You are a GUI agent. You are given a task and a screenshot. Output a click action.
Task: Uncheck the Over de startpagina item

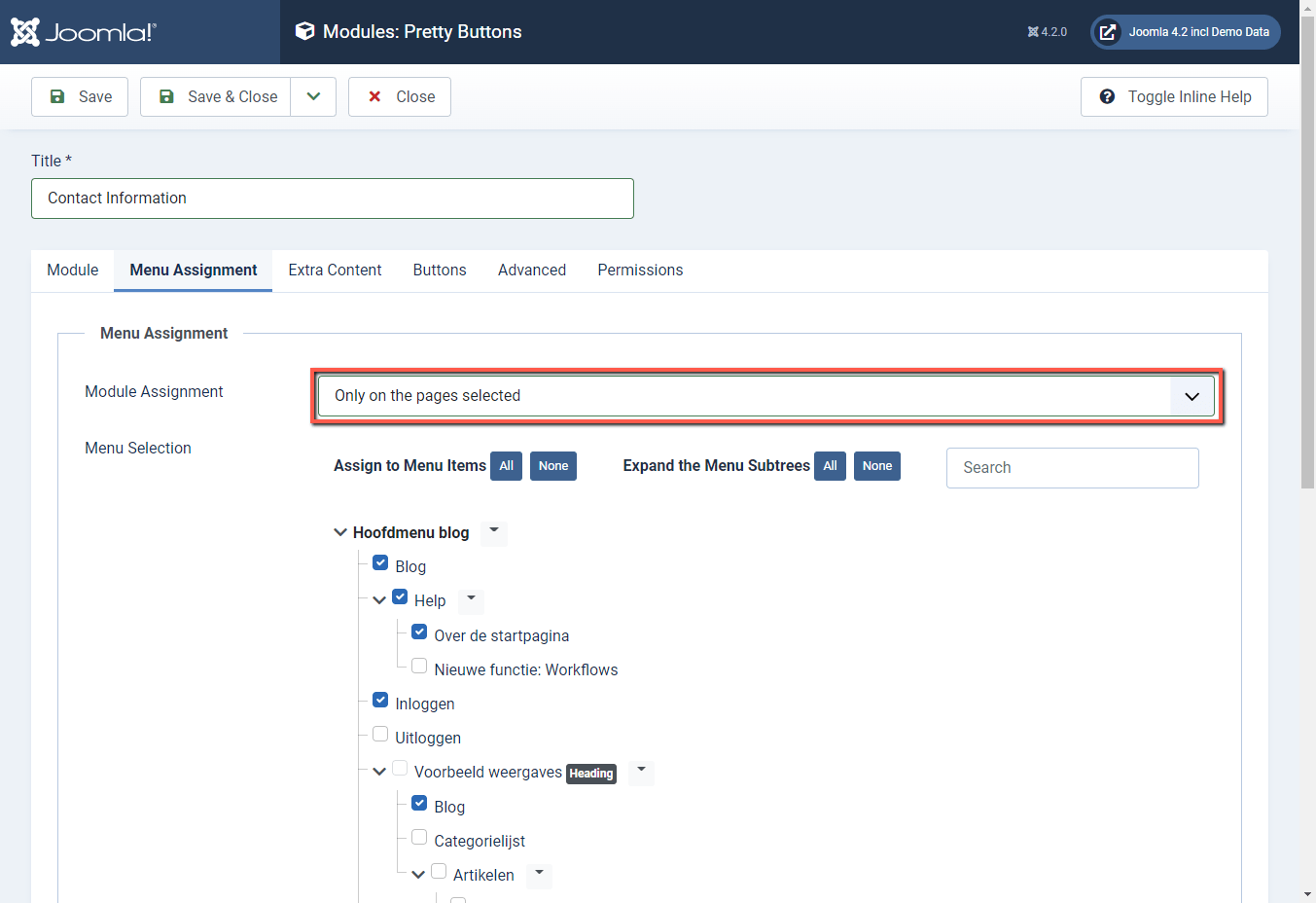[x=418, y=631]
